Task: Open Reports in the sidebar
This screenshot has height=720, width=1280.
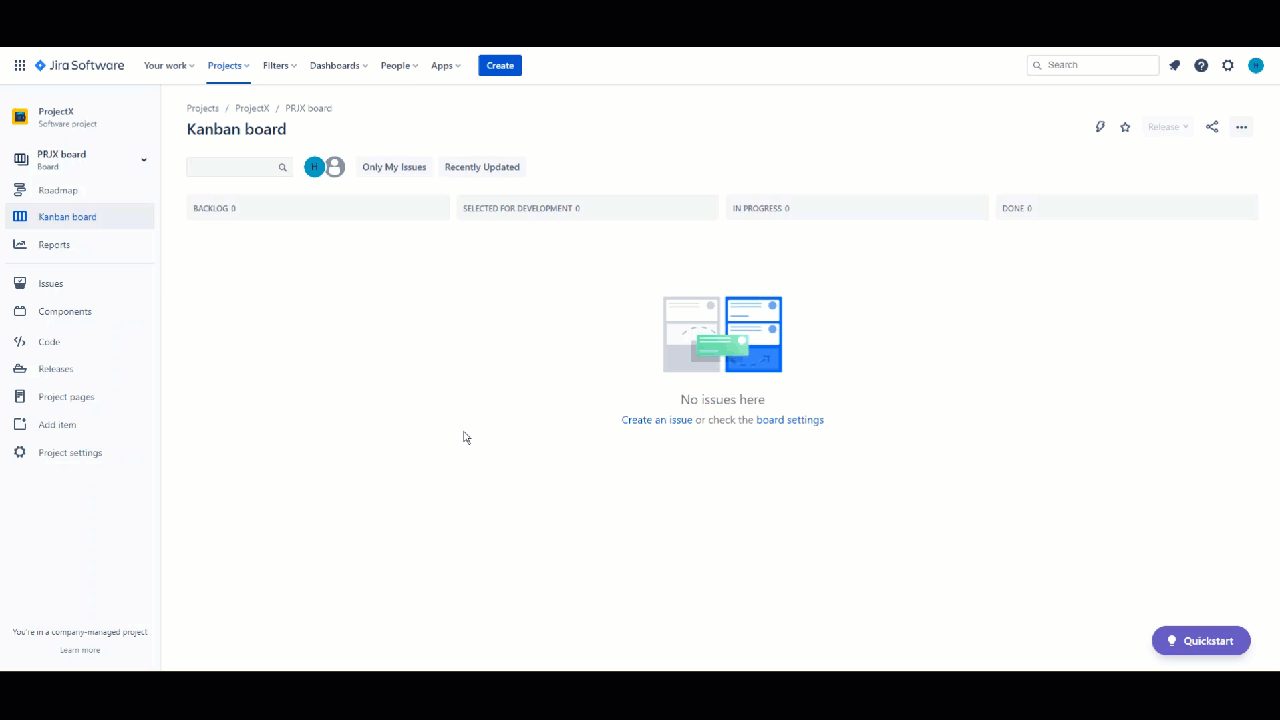Action: tap(54, 244)
